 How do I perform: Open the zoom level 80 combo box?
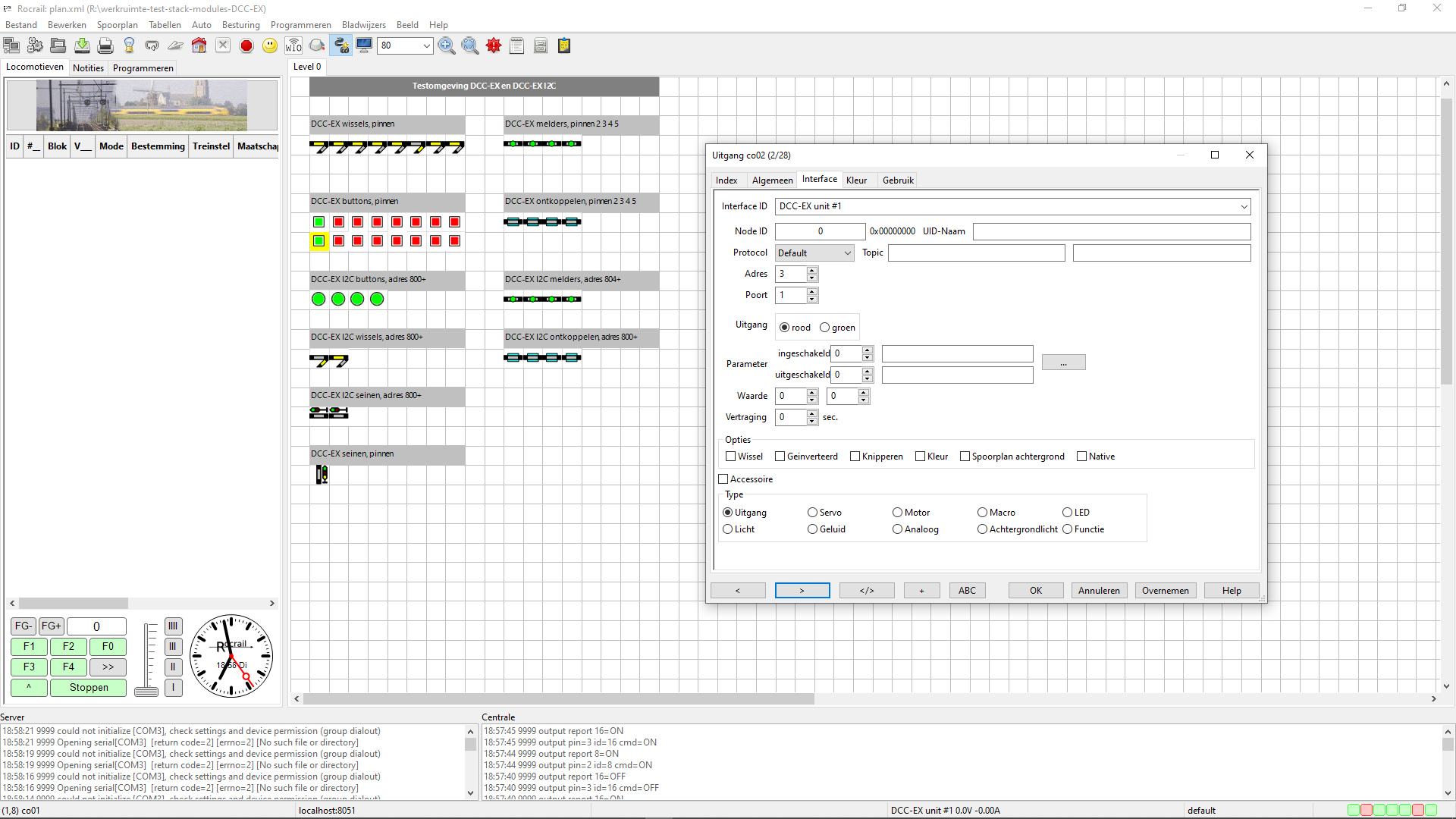[x=426, y=46]
